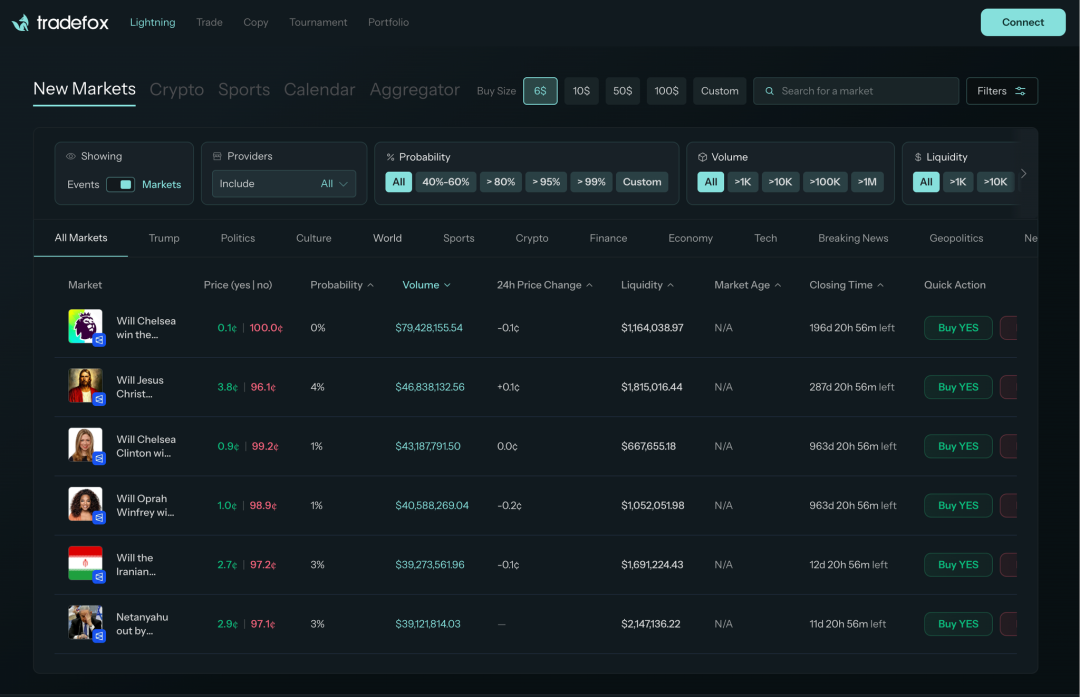Enable the >95% probability filter

[x=546, y=182]
